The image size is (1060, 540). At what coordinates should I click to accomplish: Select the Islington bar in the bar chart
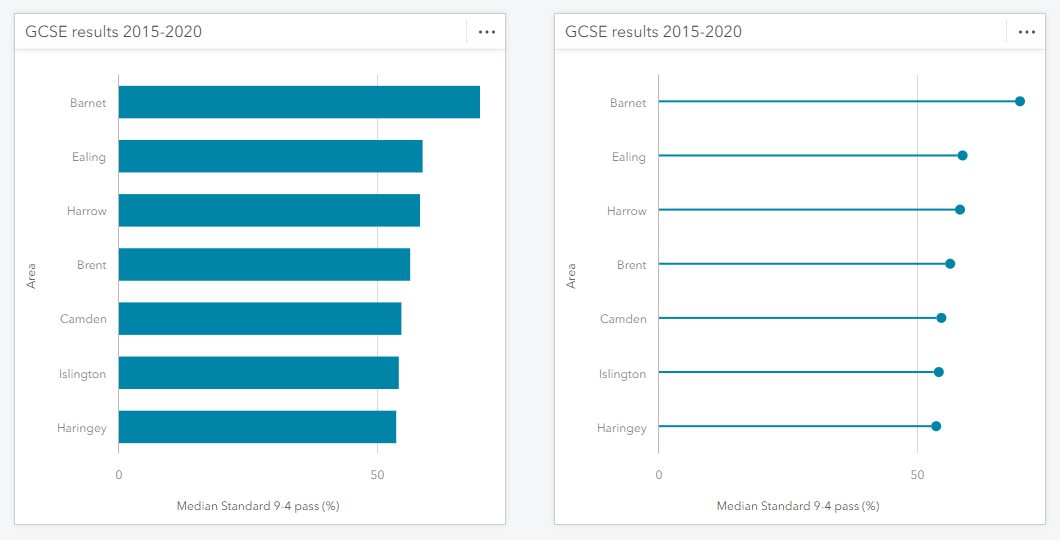click(258, 372)
